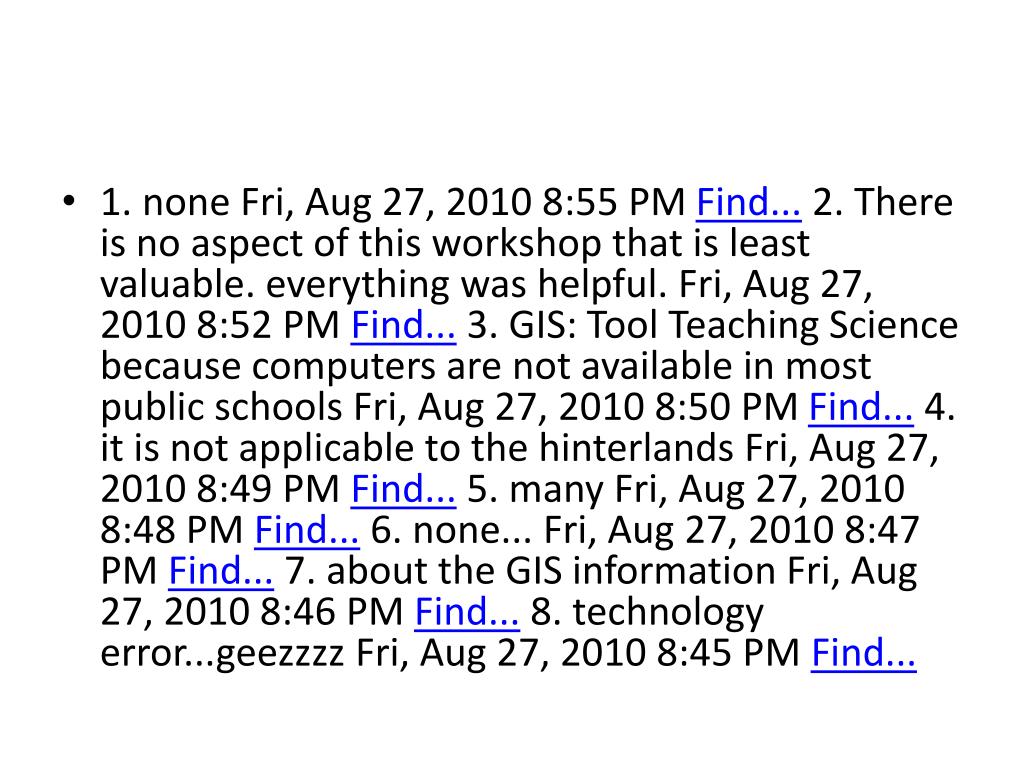Click the Find... link after 8:49 PM
The height and width of the screenshot is (768, 1024).
pos(403,490)
